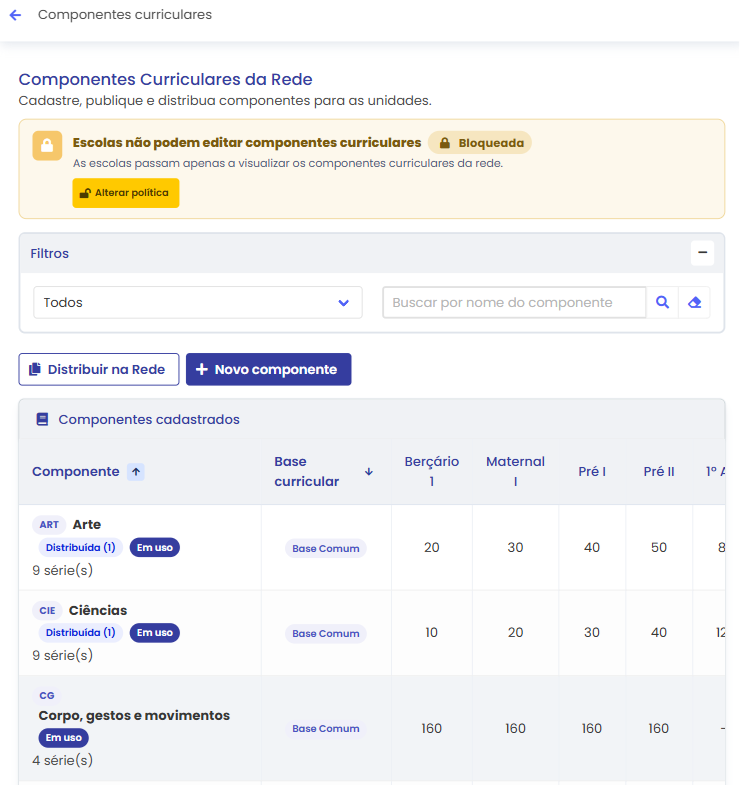Click the Alterar política button
740x785 pixels.
click(x=126, y=193)
